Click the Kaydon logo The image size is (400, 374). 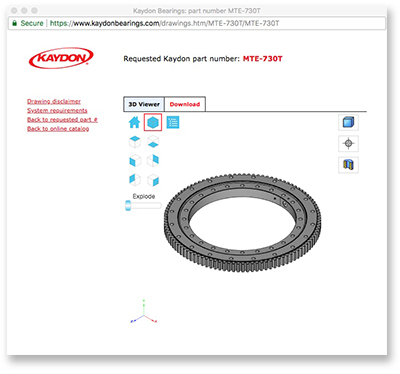[61, 58]
